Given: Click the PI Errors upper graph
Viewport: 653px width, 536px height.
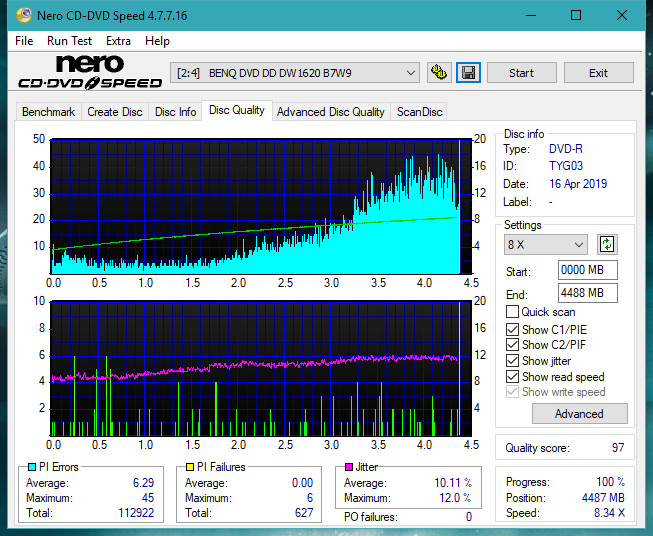Looking at the screenshot, I should click(261, 206).
